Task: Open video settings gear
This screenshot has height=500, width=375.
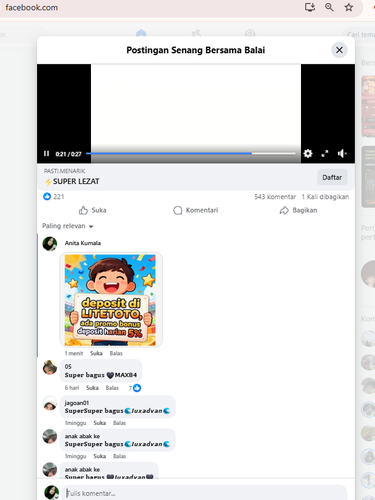Action: coord(308,153)
